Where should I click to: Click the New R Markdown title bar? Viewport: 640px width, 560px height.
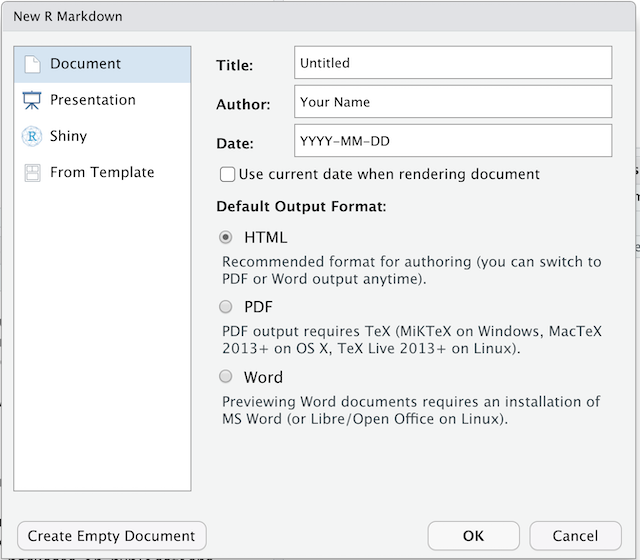click(x=318, y=16)
